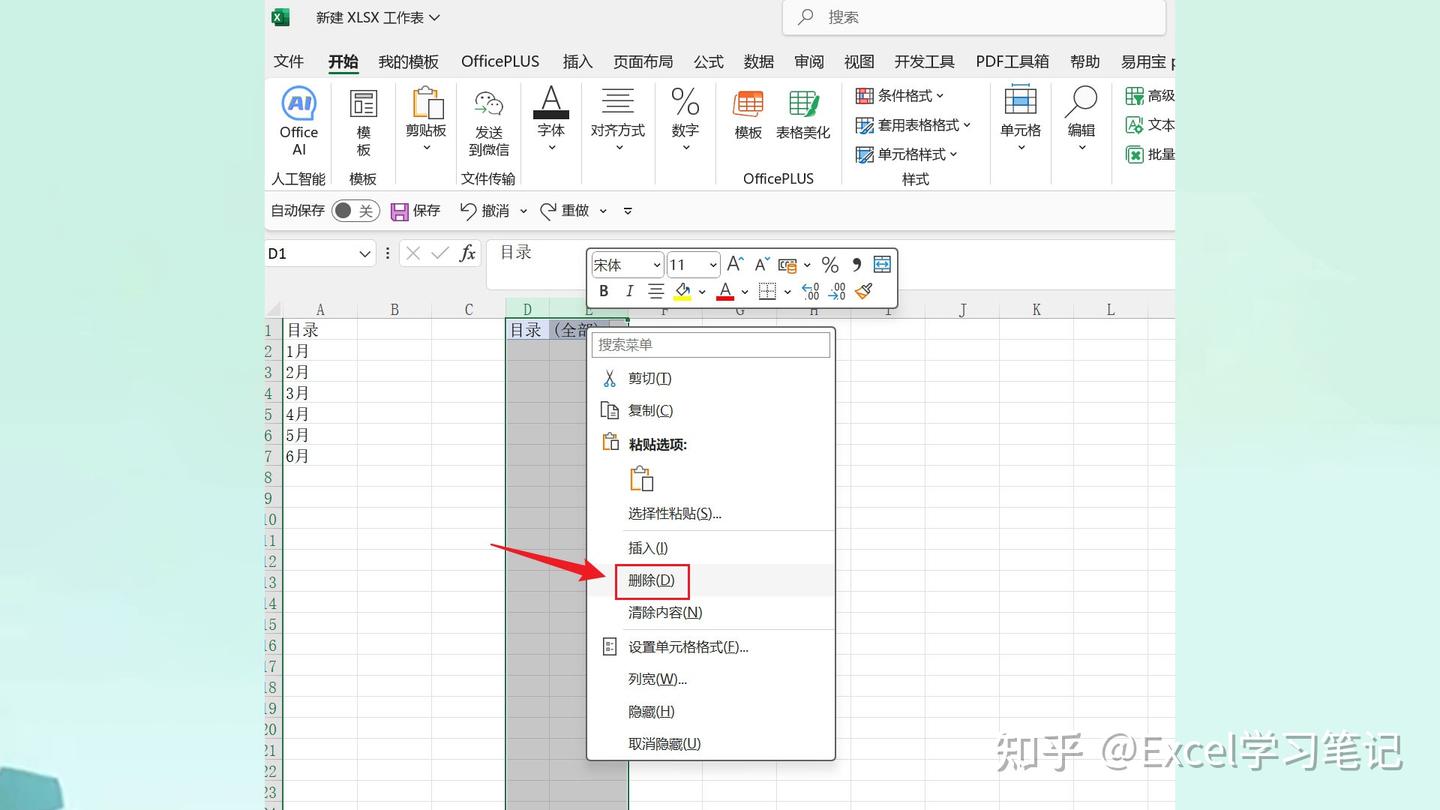The image size is (1440, 810).
Task: Apply format painter in mini toolbar
Action: coord(862,291)
